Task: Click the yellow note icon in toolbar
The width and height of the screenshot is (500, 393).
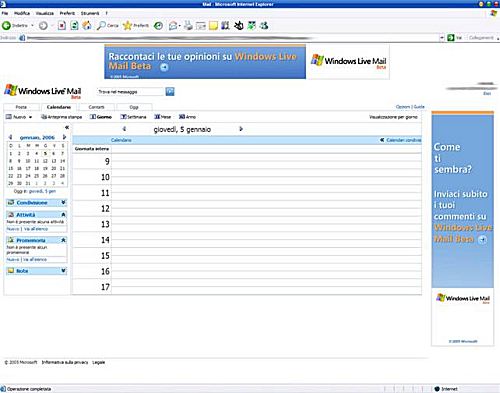Action: point(213,25)
